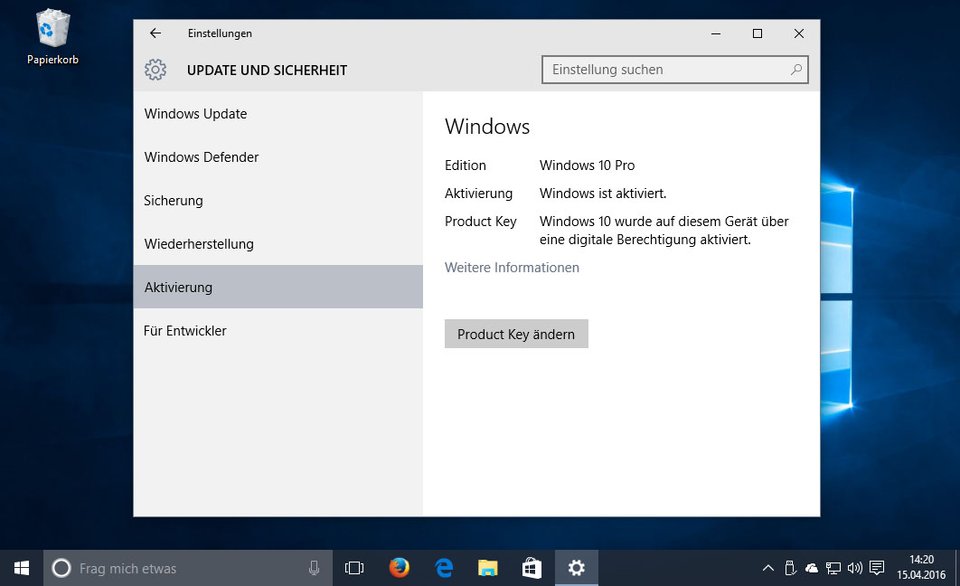The height and width of the screenshot is (586, 960).
Task: Click the Aktivierung label in the Windows details
Action: (479, 193)
